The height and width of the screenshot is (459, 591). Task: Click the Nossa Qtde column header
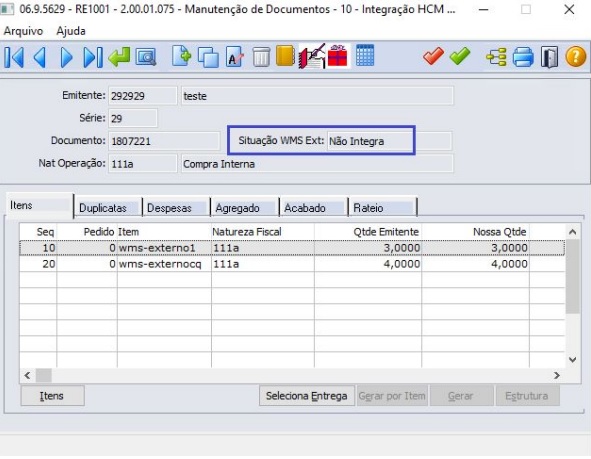[x=475, y=232]
